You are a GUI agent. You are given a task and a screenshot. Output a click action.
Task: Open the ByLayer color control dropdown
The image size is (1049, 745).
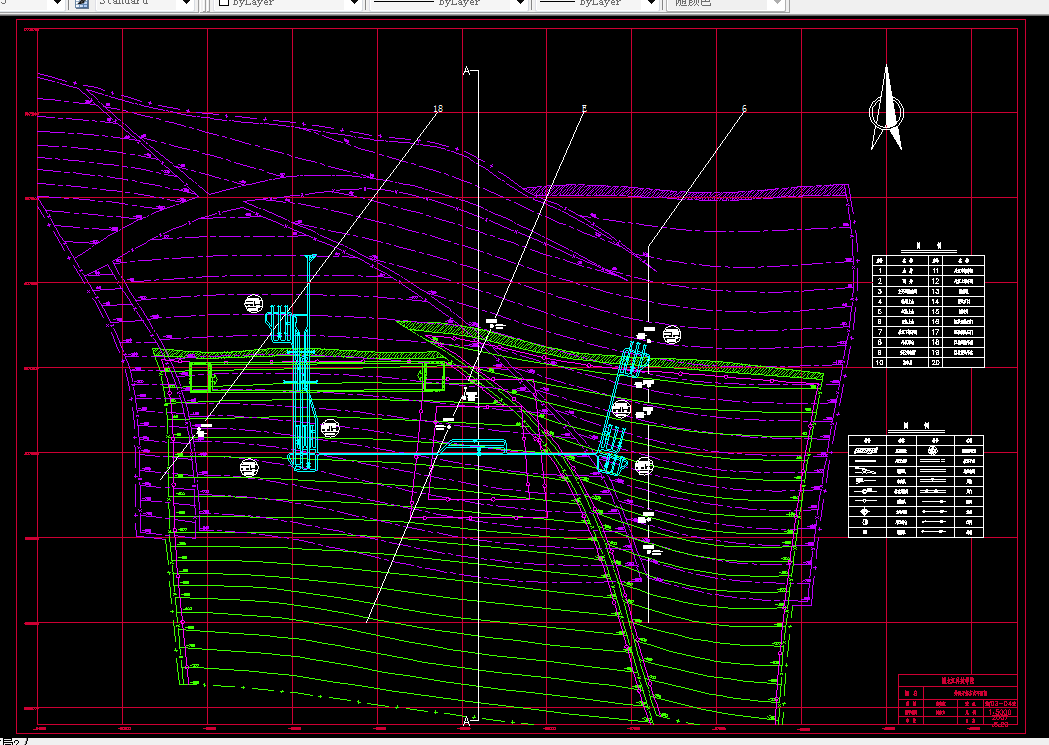(x=355, y=3)
